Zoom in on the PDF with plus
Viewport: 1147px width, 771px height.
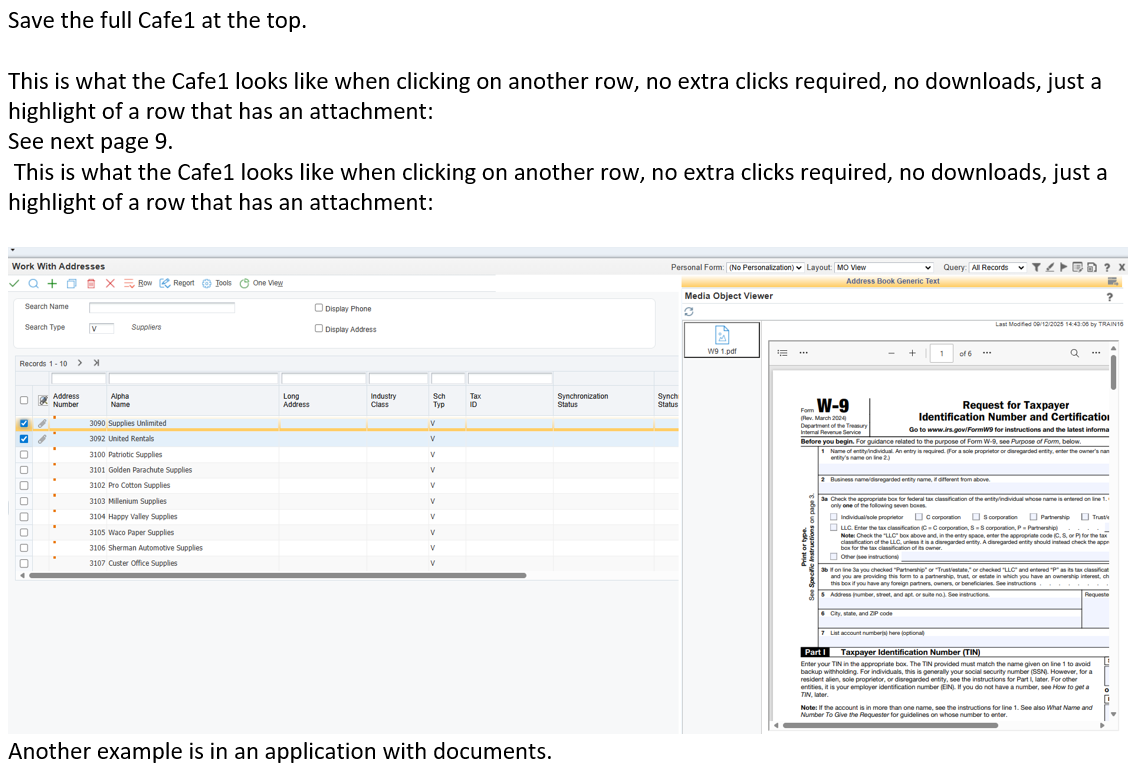coord(912,353)
